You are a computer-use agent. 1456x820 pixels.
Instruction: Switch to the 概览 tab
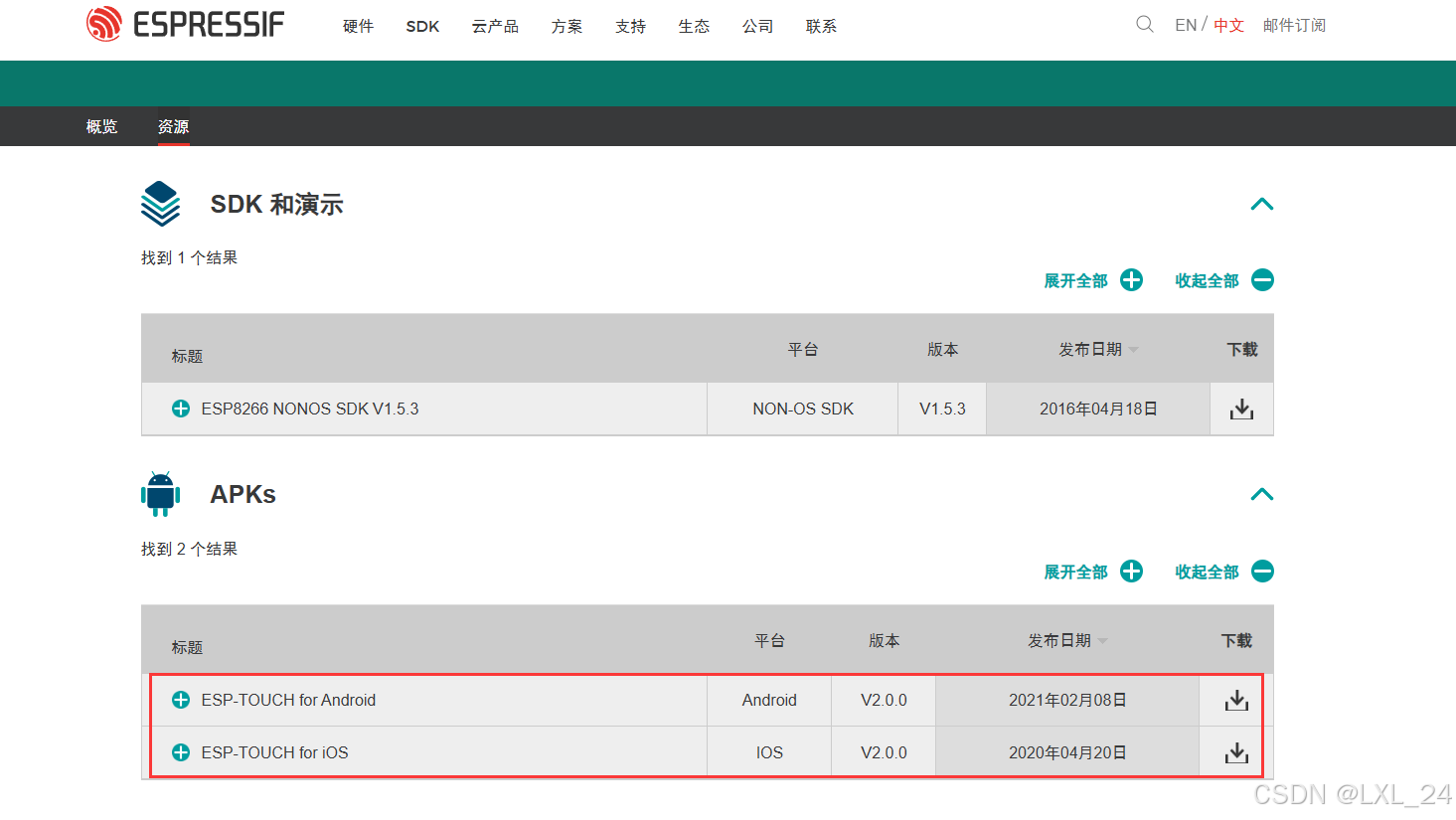tap(101, 126)
